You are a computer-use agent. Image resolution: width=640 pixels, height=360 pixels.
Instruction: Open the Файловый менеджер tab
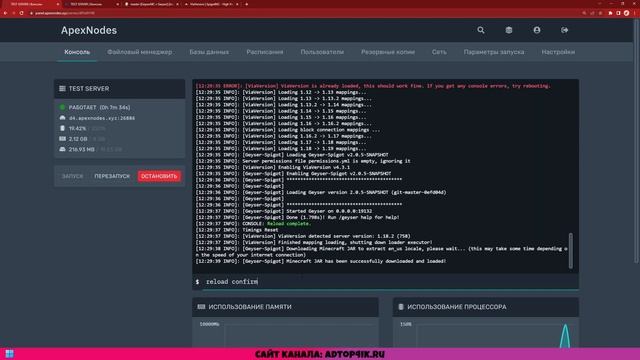click(140, 52)
